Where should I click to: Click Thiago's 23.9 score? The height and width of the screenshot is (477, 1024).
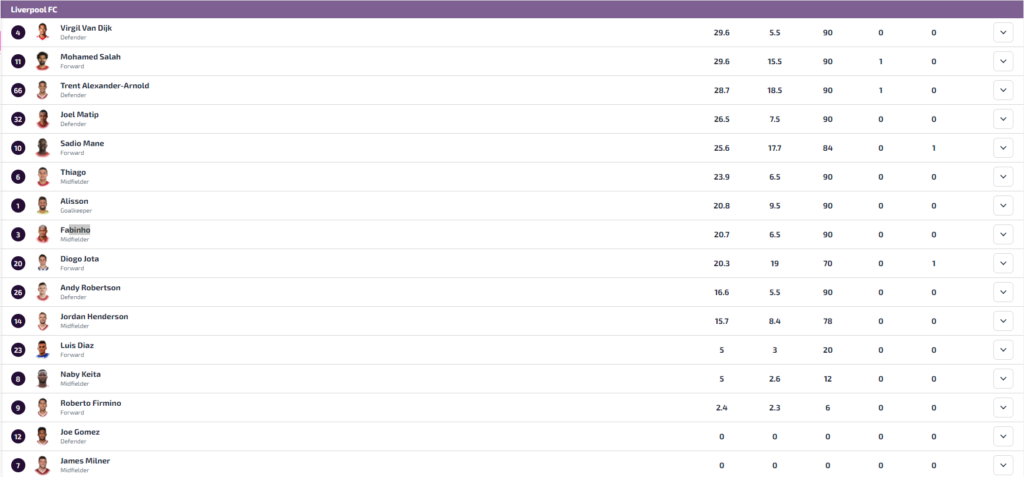[722, 177]
